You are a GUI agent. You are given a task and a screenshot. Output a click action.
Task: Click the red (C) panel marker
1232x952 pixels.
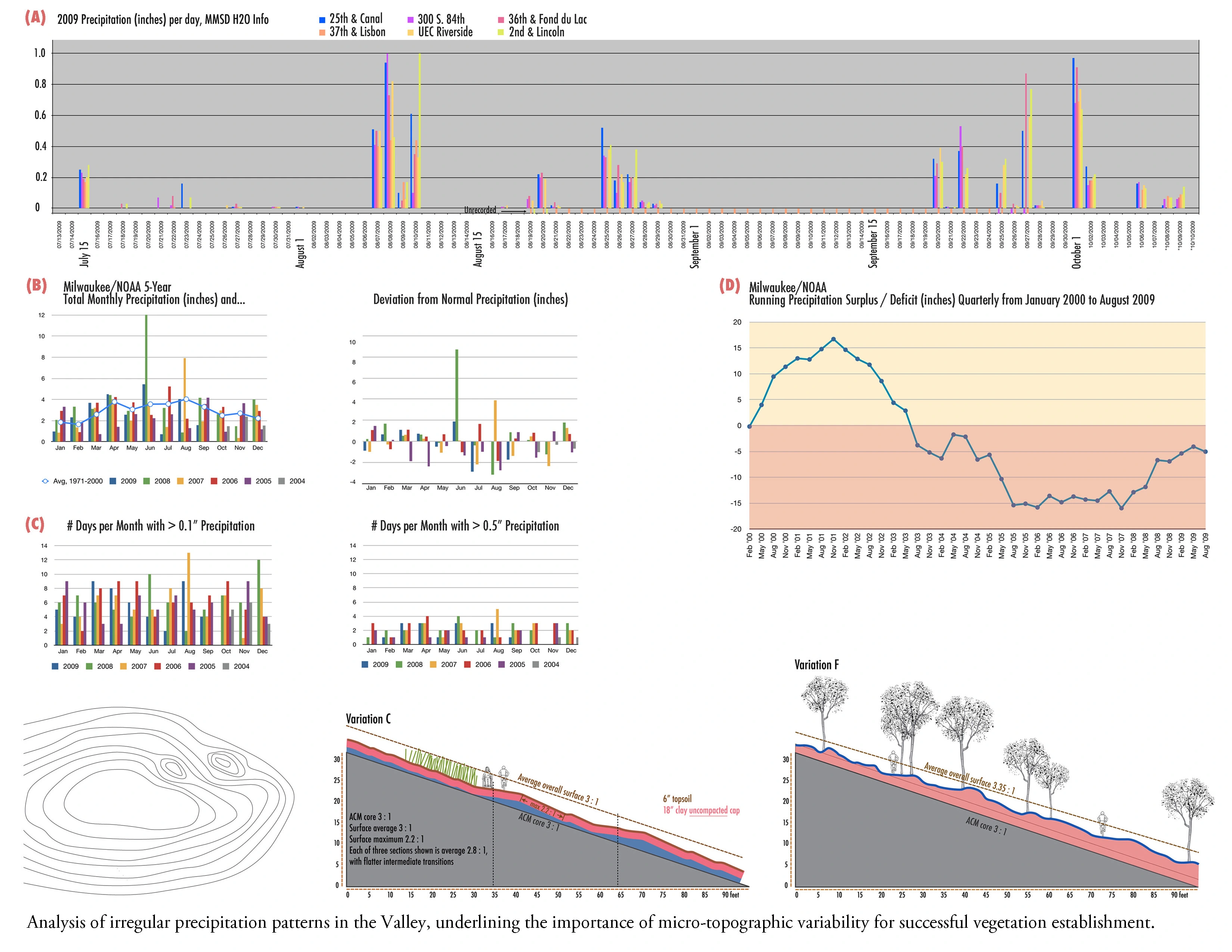pos(35,525)
